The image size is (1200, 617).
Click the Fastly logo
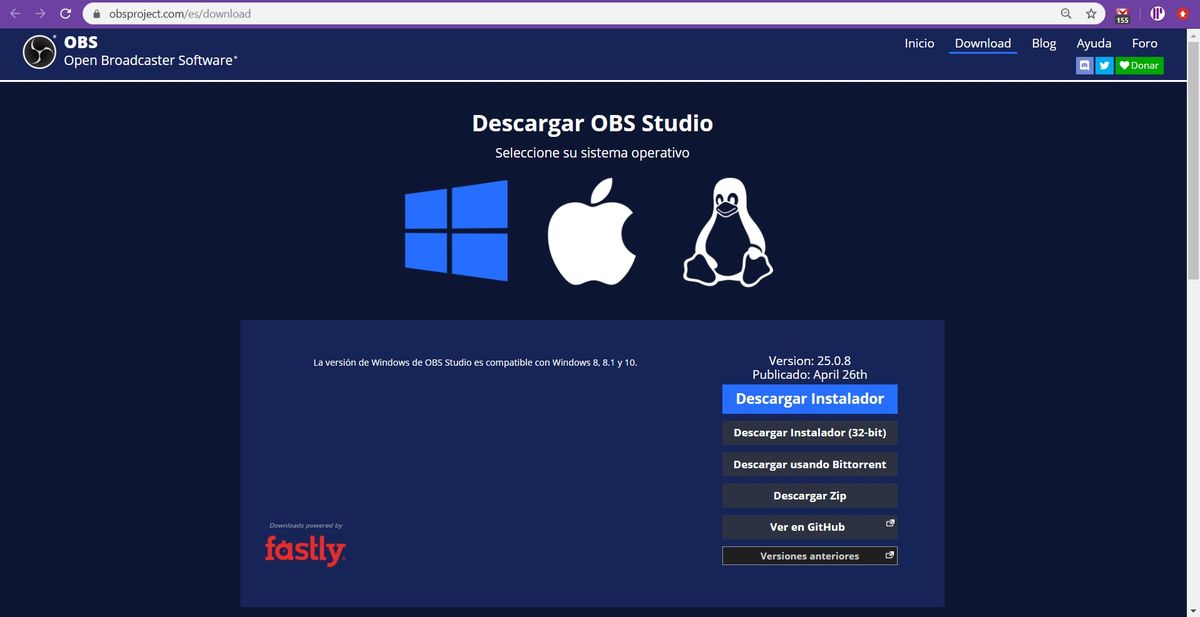click(x=305, y=551)
